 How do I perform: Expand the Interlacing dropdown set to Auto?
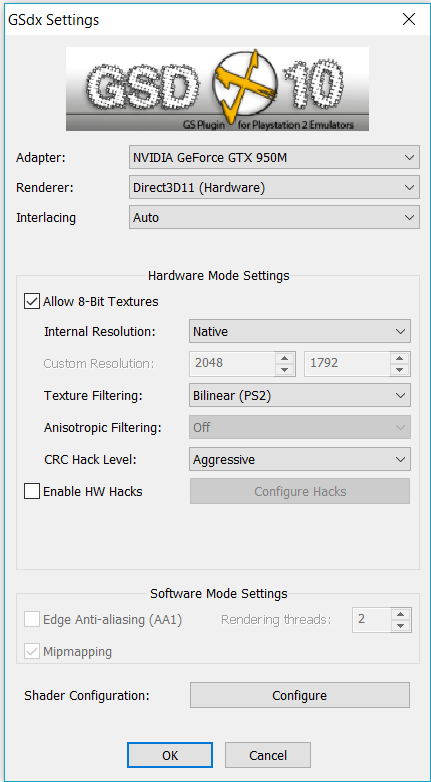274,217
